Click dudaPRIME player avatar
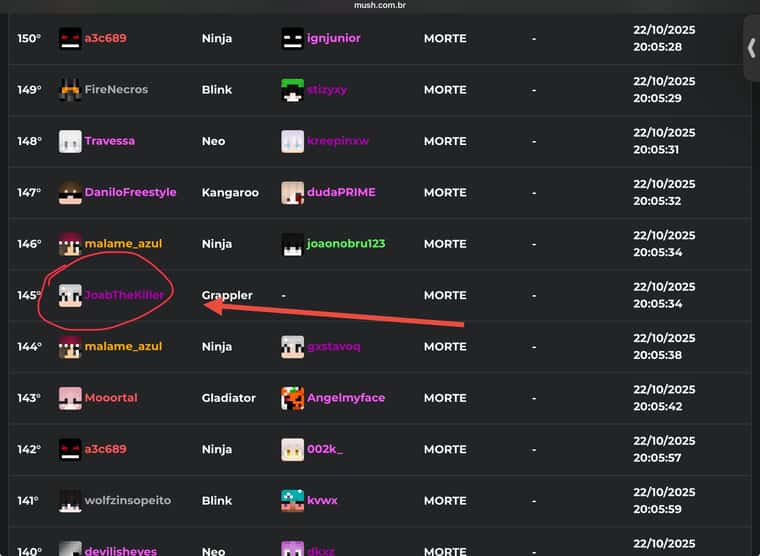 [x=293, y=192]
